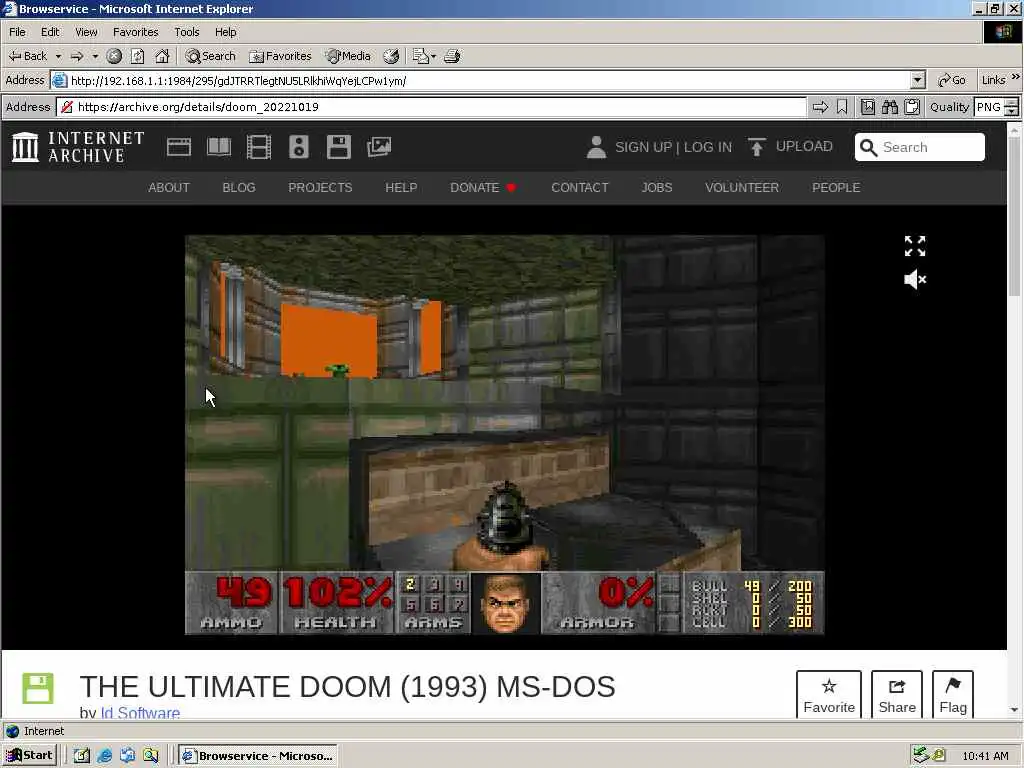Expand the IE address bar dropdown
This screenshot has width=1024, height=768.
(918, 80)
